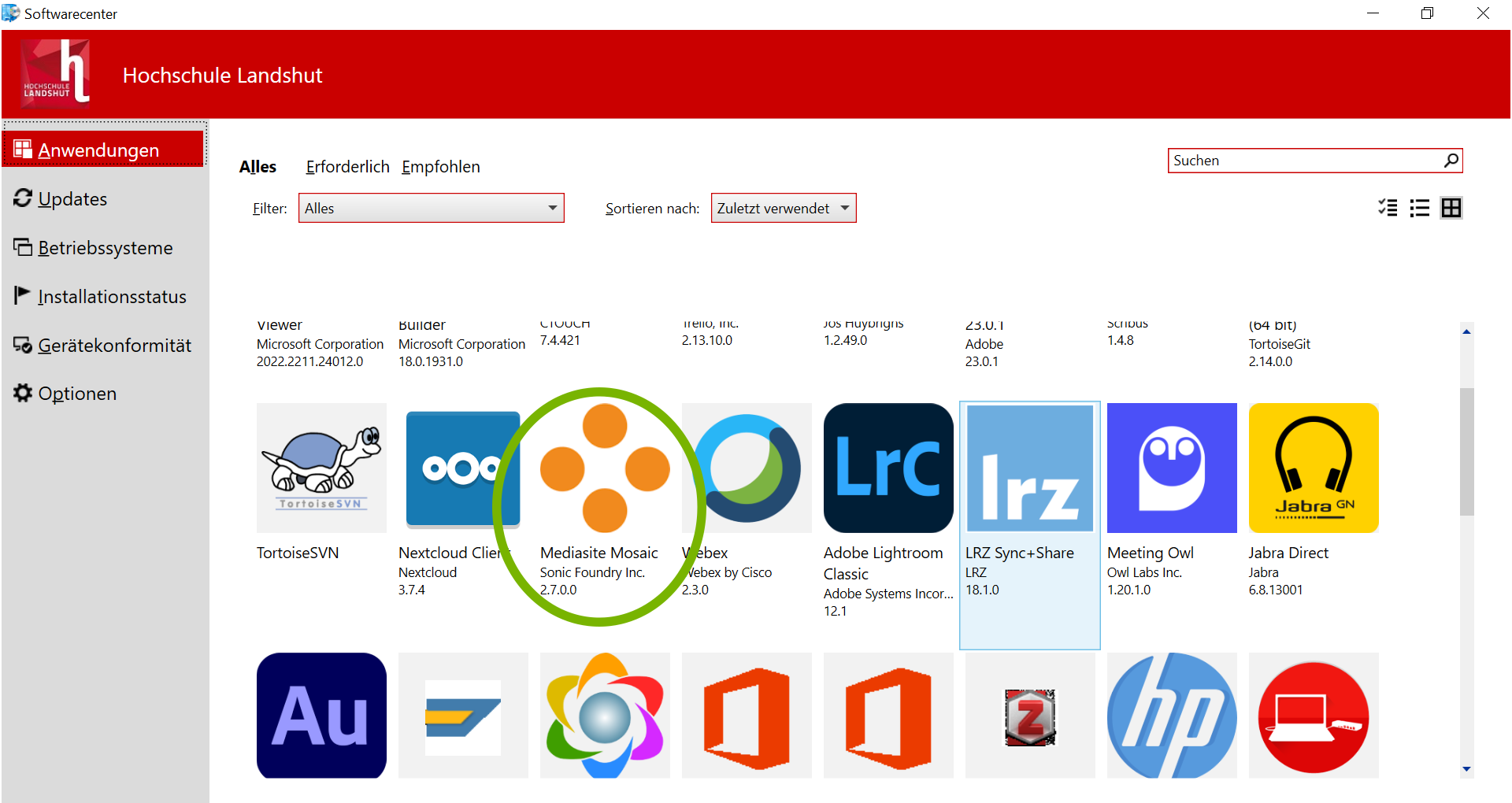Open the Filter dropdown showing Alles

[x=431, y=208]
